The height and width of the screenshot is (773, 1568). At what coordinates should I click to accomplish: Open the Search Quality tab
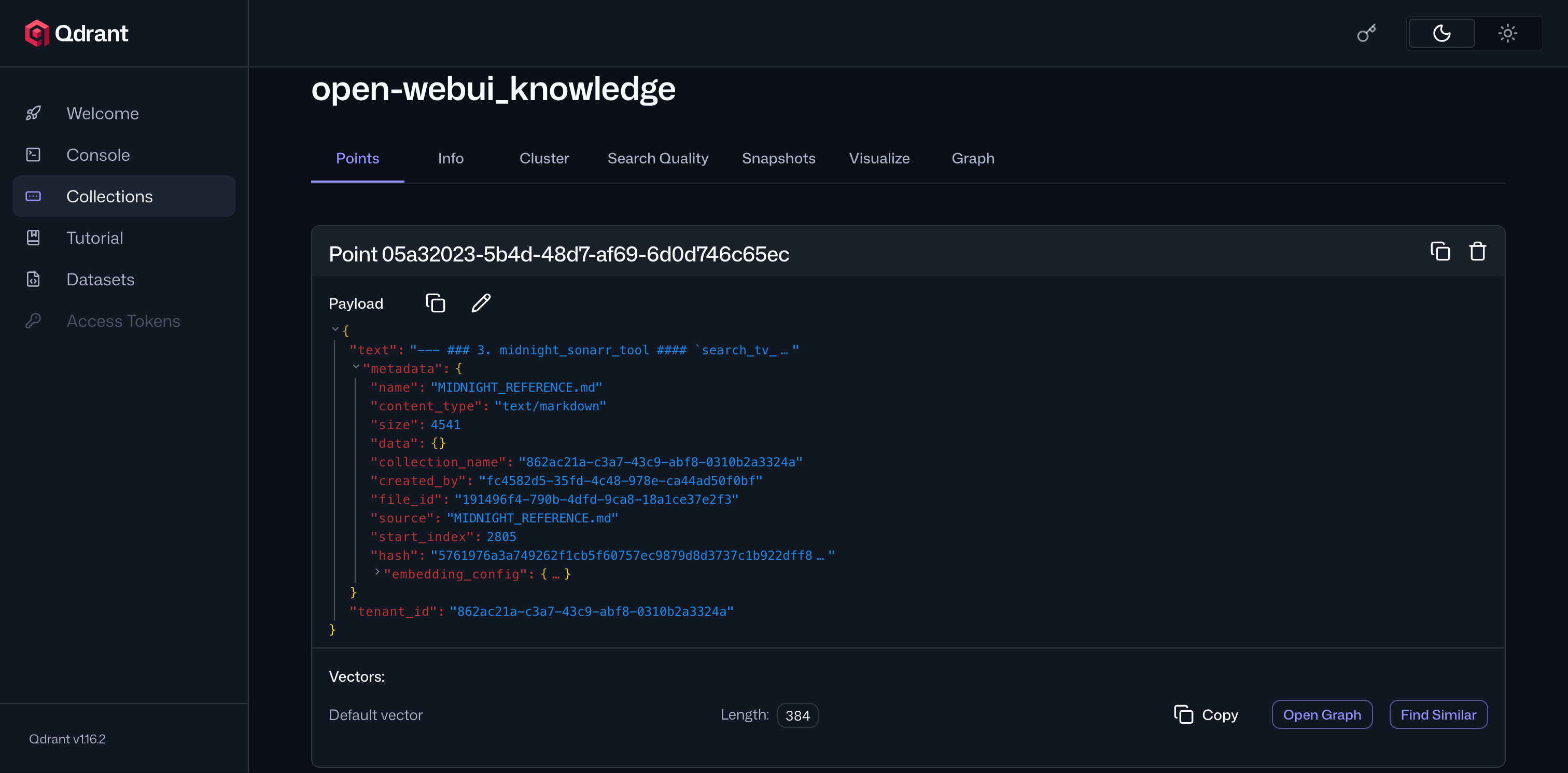[x=658, y=158]
